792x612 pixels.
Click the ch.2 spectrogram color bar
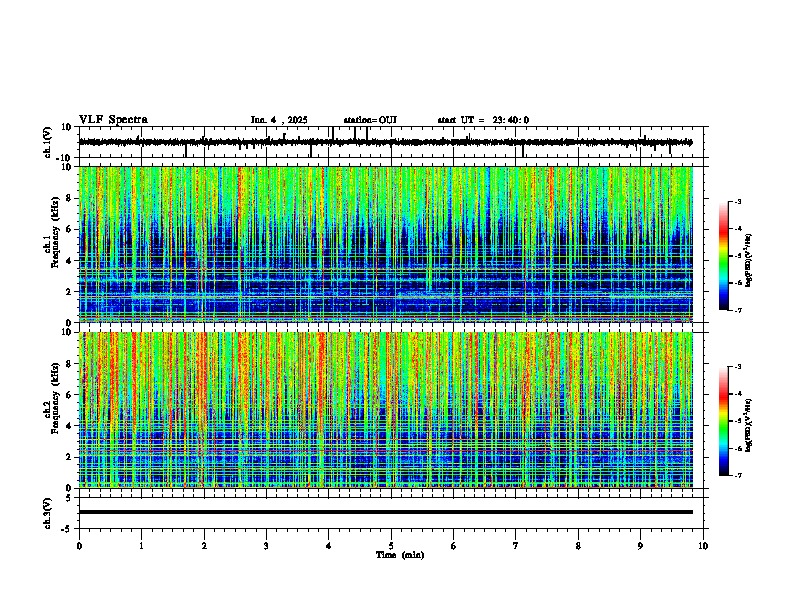(x=723, y=421)
